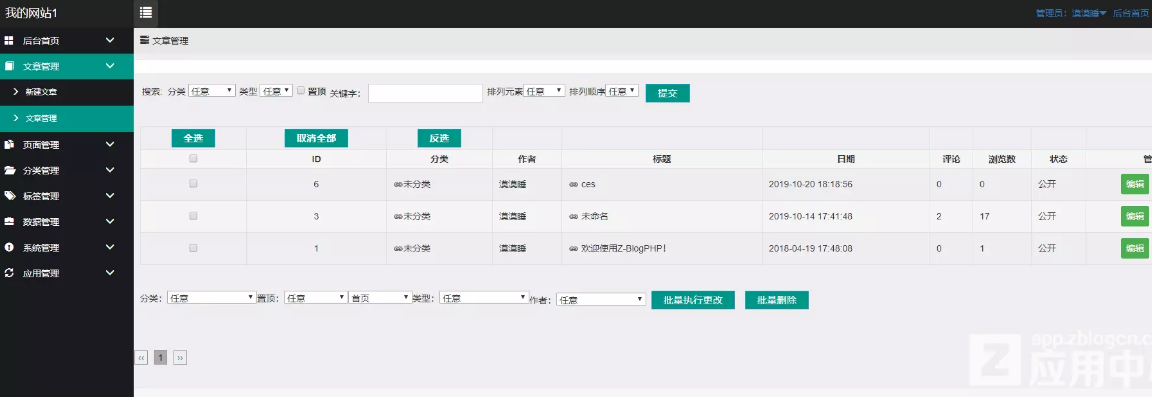Open the 类型 dropdown in search bar

tap(276, 91)
